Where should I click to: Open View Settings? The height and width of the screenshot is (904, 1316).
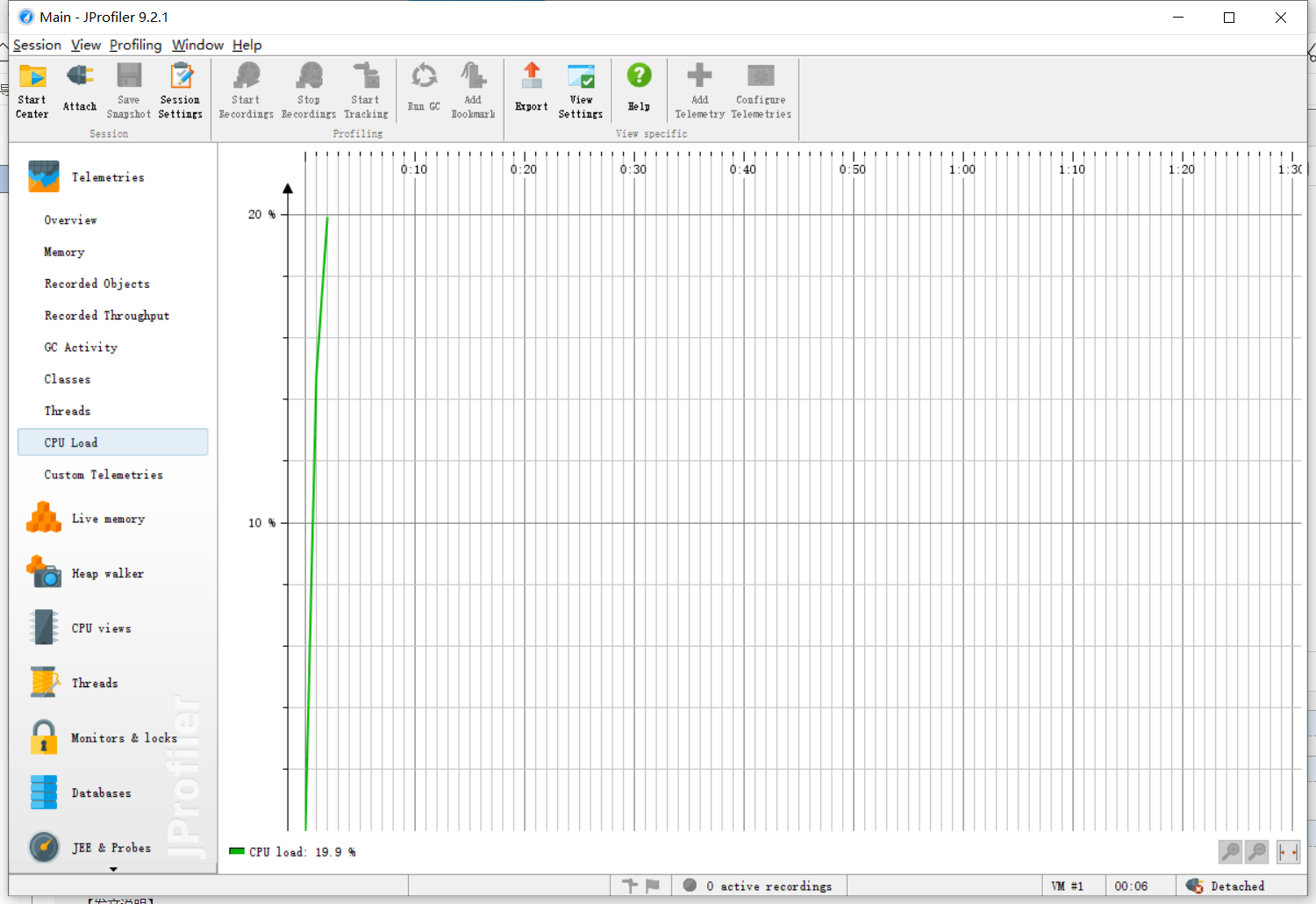(x=581, y=90)
